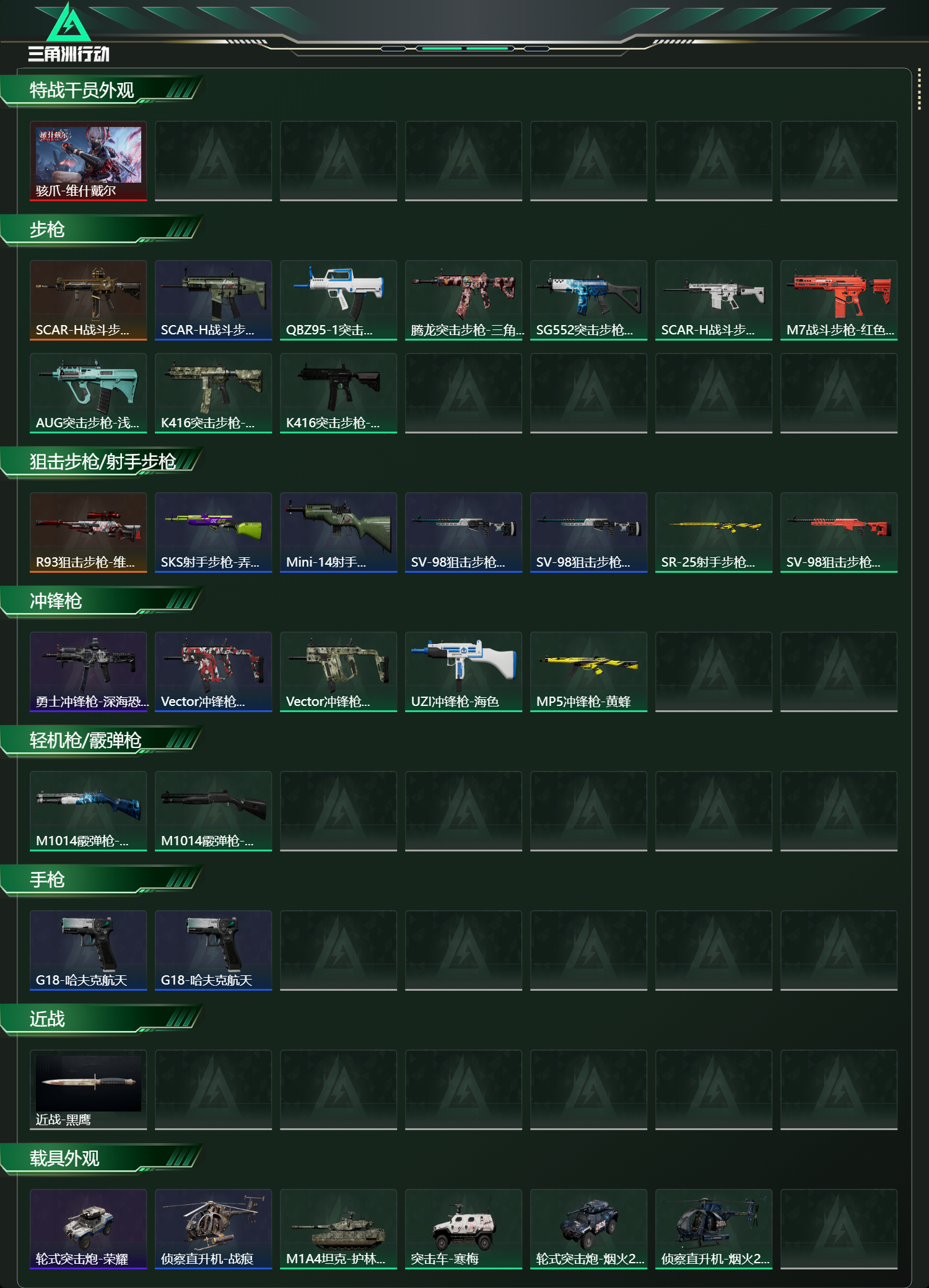Pick the AUG突击步枪 light teal skin
929x1288 pixels.
[89, 393]
